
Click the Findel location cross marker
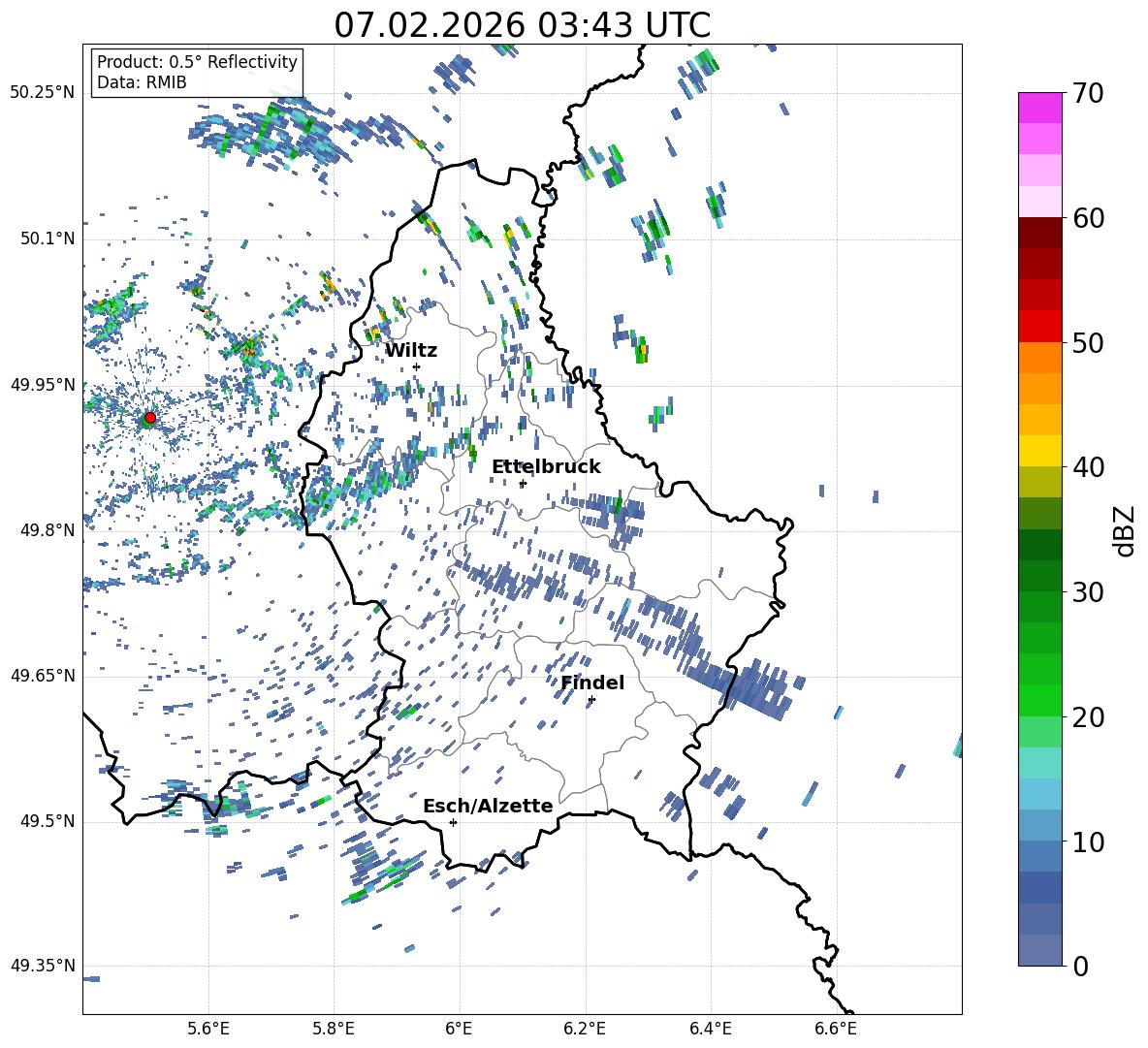coord(591,699)
